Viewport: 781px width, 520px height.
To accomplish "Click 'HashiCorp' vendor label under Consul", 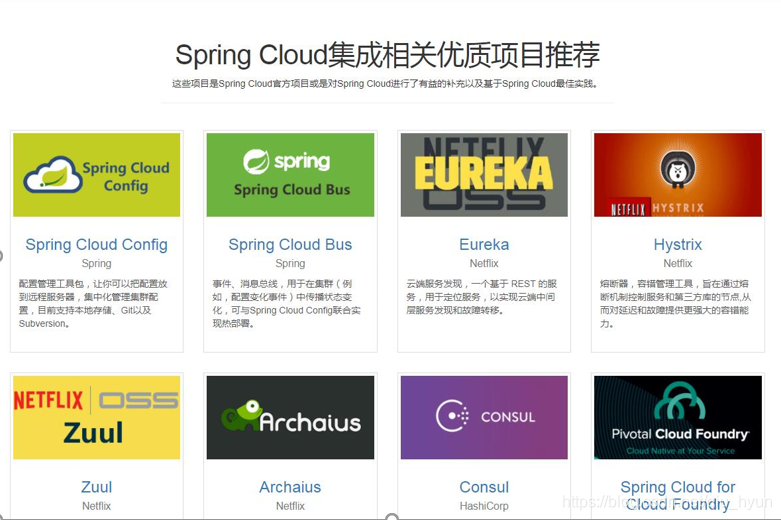I will tap(484, 506).
